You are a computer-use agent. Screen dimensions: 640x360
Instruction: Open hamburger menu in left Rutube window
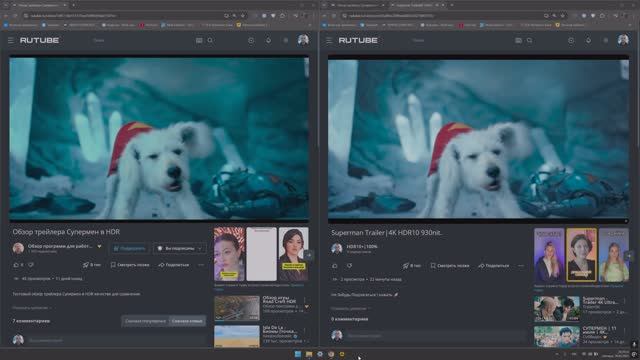[x=11, y=40]
